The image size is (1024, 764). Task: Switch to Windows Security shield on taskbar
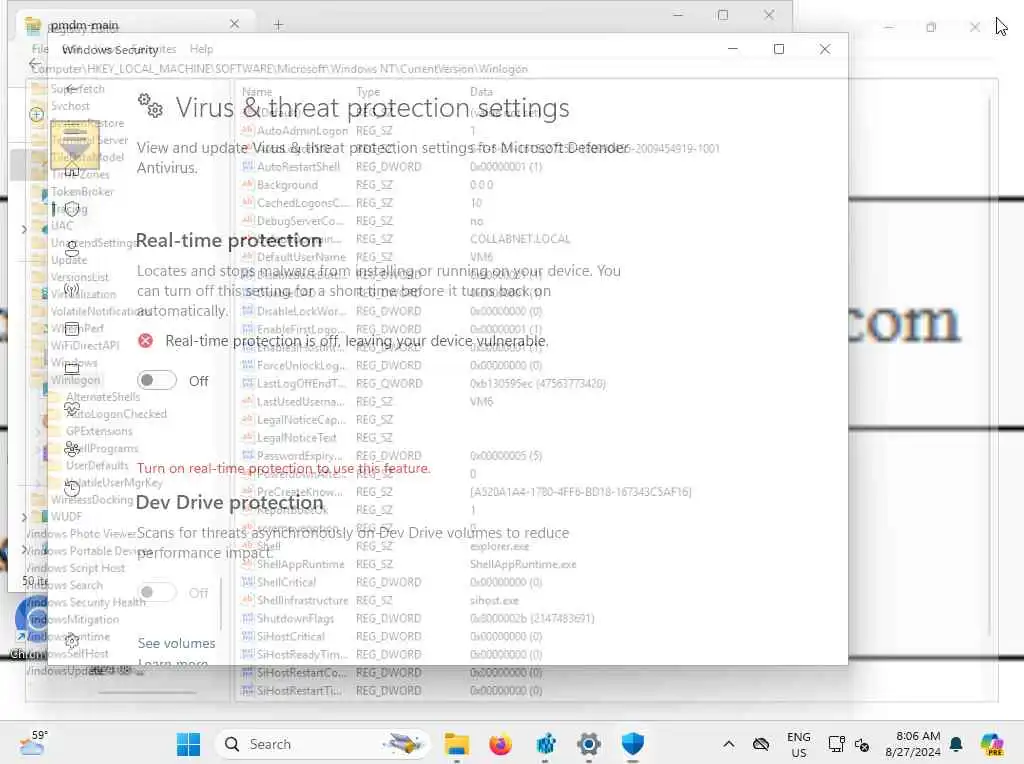(x=632, y=744)
